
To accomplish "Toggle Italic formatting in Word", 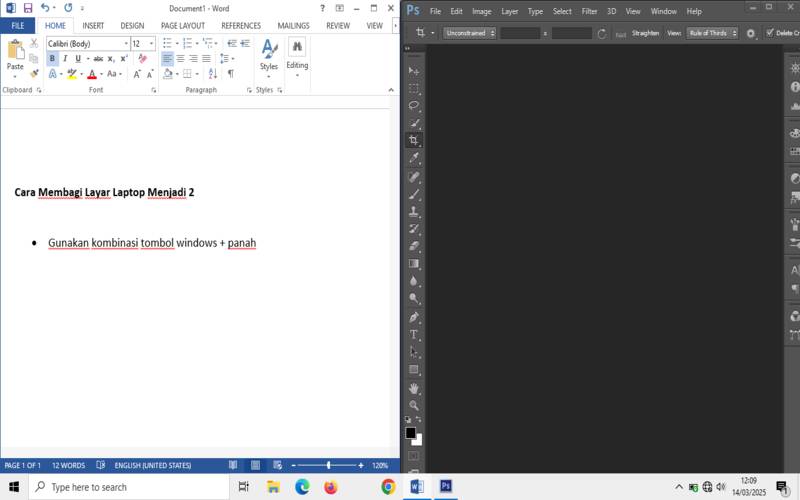I will pos(65,59).
